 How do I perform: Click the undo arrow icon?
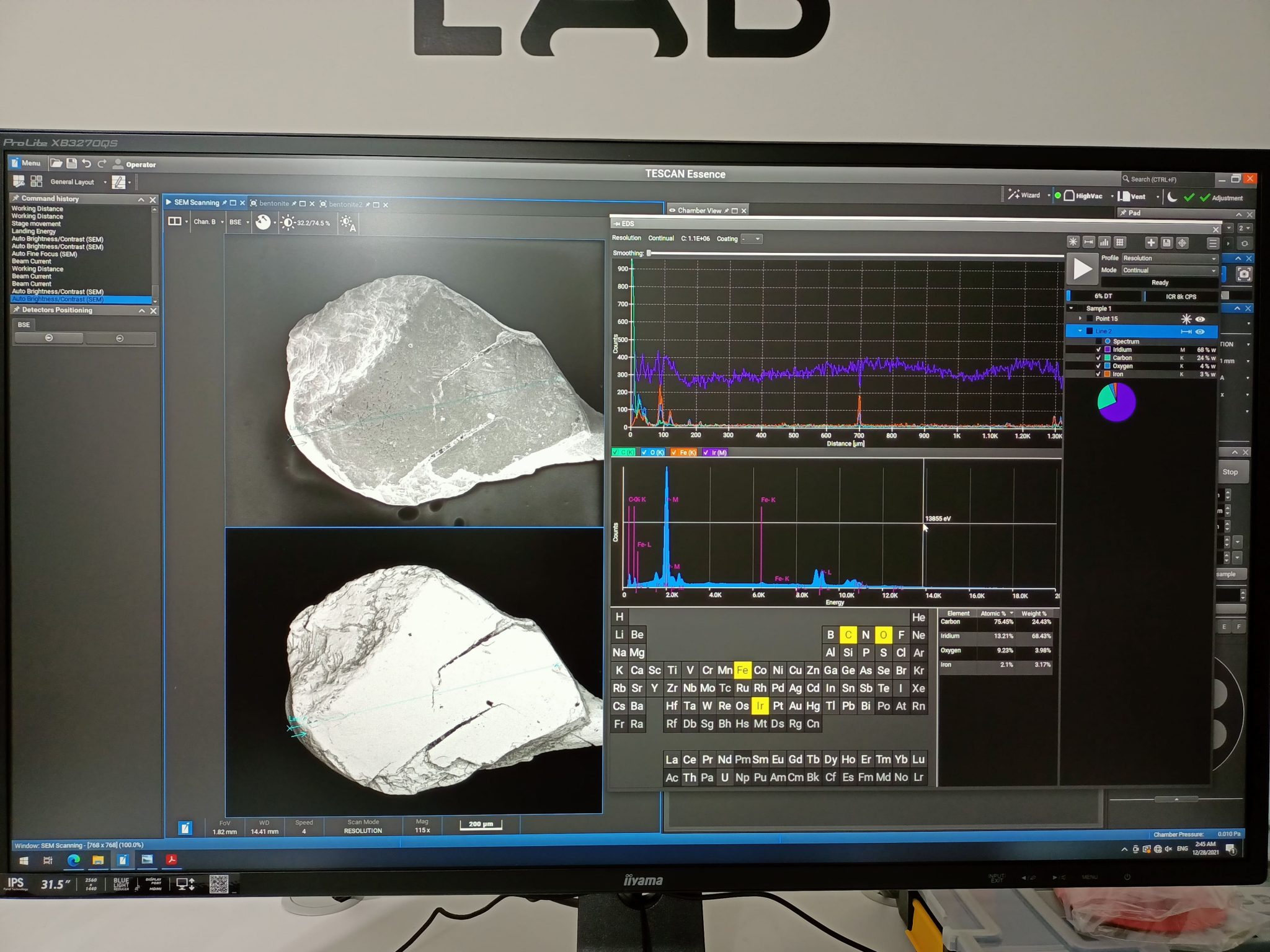(x=87, y=164)
